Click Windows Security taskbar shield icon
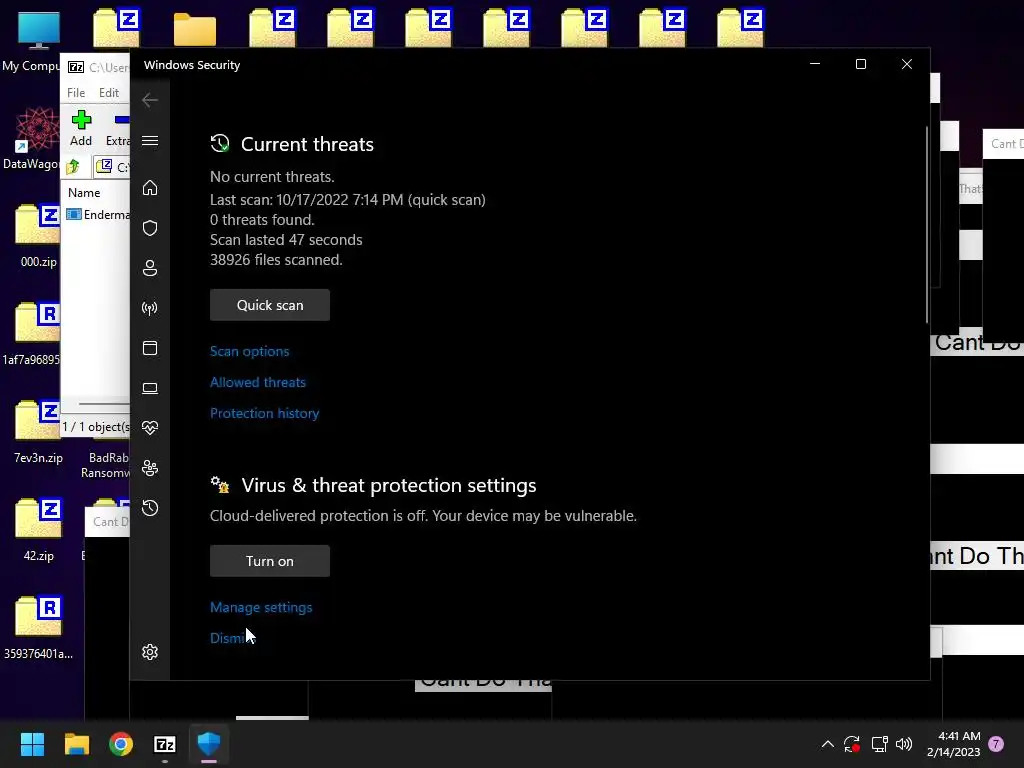This screenshot has height=768, width=1024. [x=209, y=744]
